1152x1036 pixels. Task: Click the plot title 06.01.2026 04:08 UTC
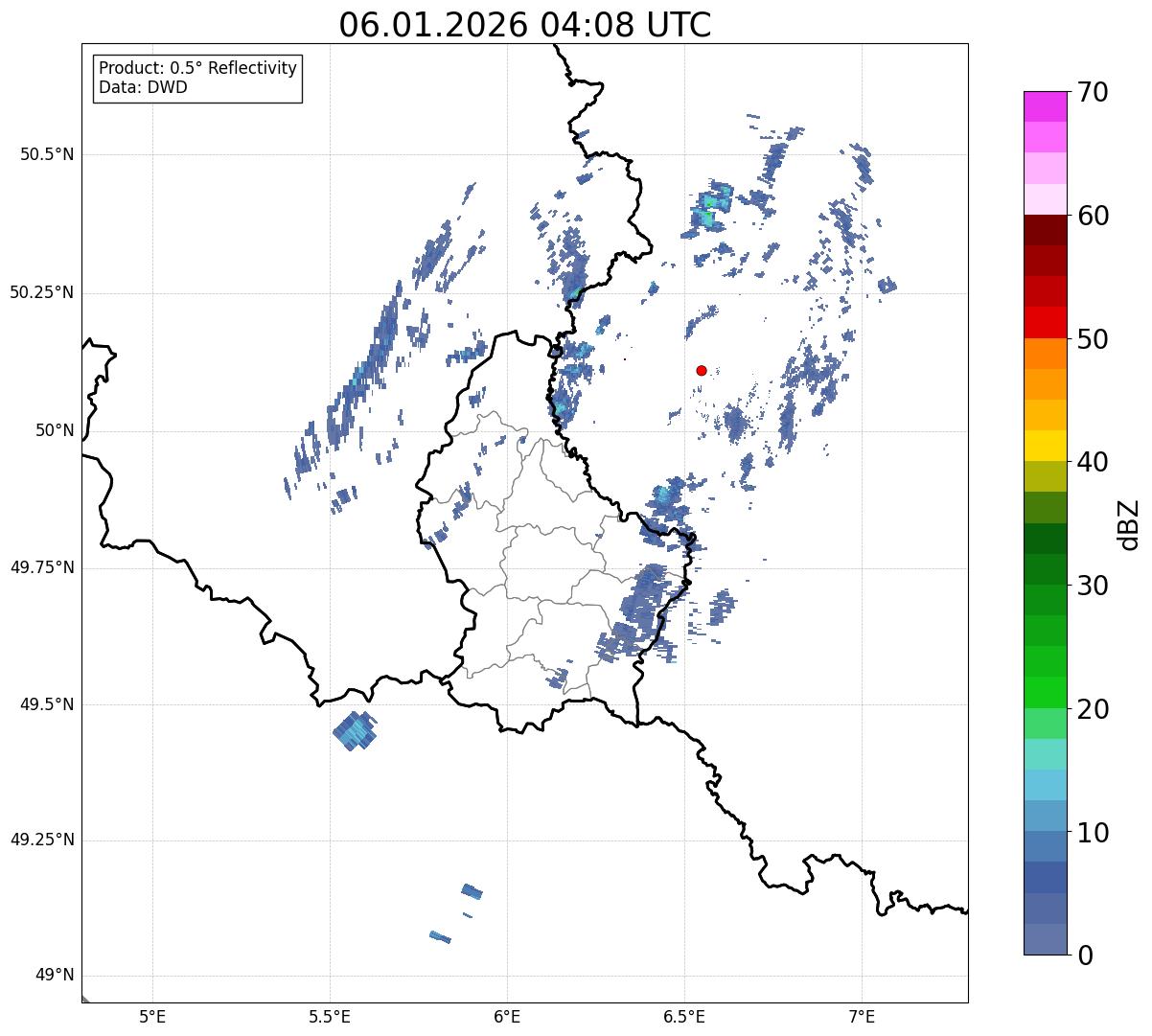click(x=525, y=25)
